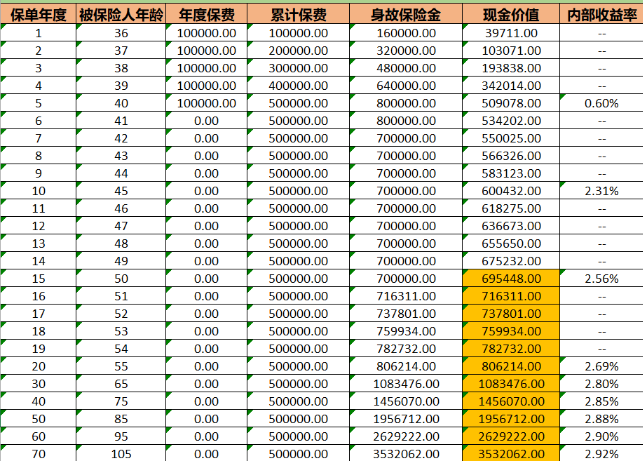Click the 身故保险金 column header
The height and width of the screenshot is (461, 643).
coord(406,17)
